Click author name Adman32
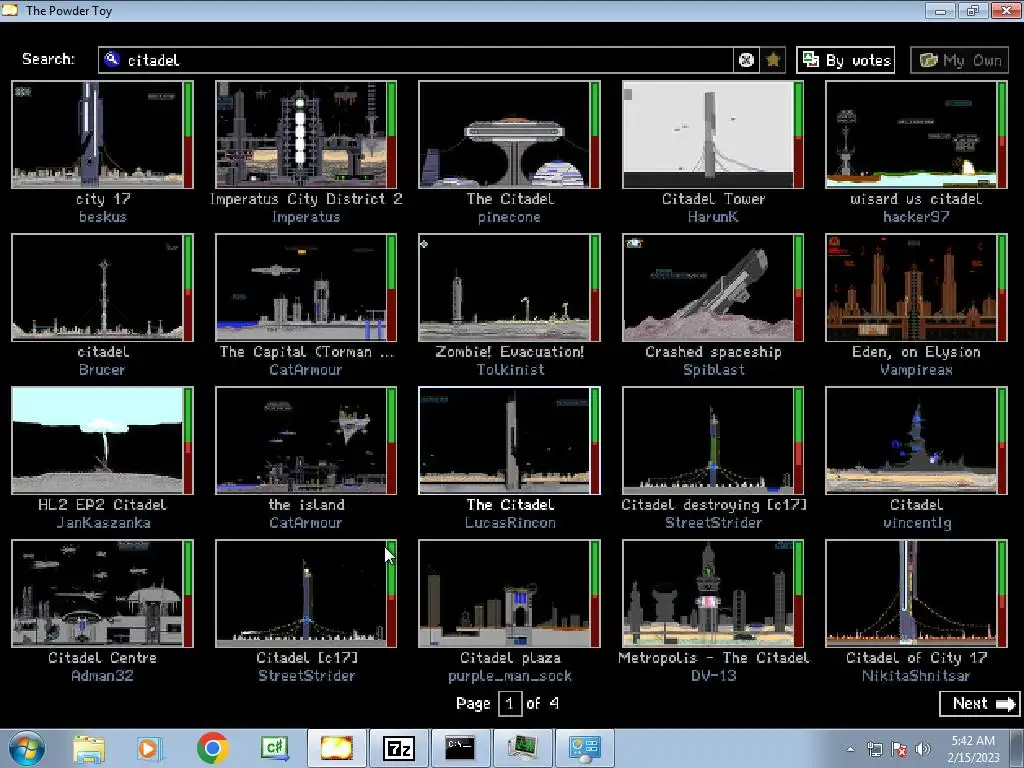This screenshot has height=768, width=1024. [102, 675]
